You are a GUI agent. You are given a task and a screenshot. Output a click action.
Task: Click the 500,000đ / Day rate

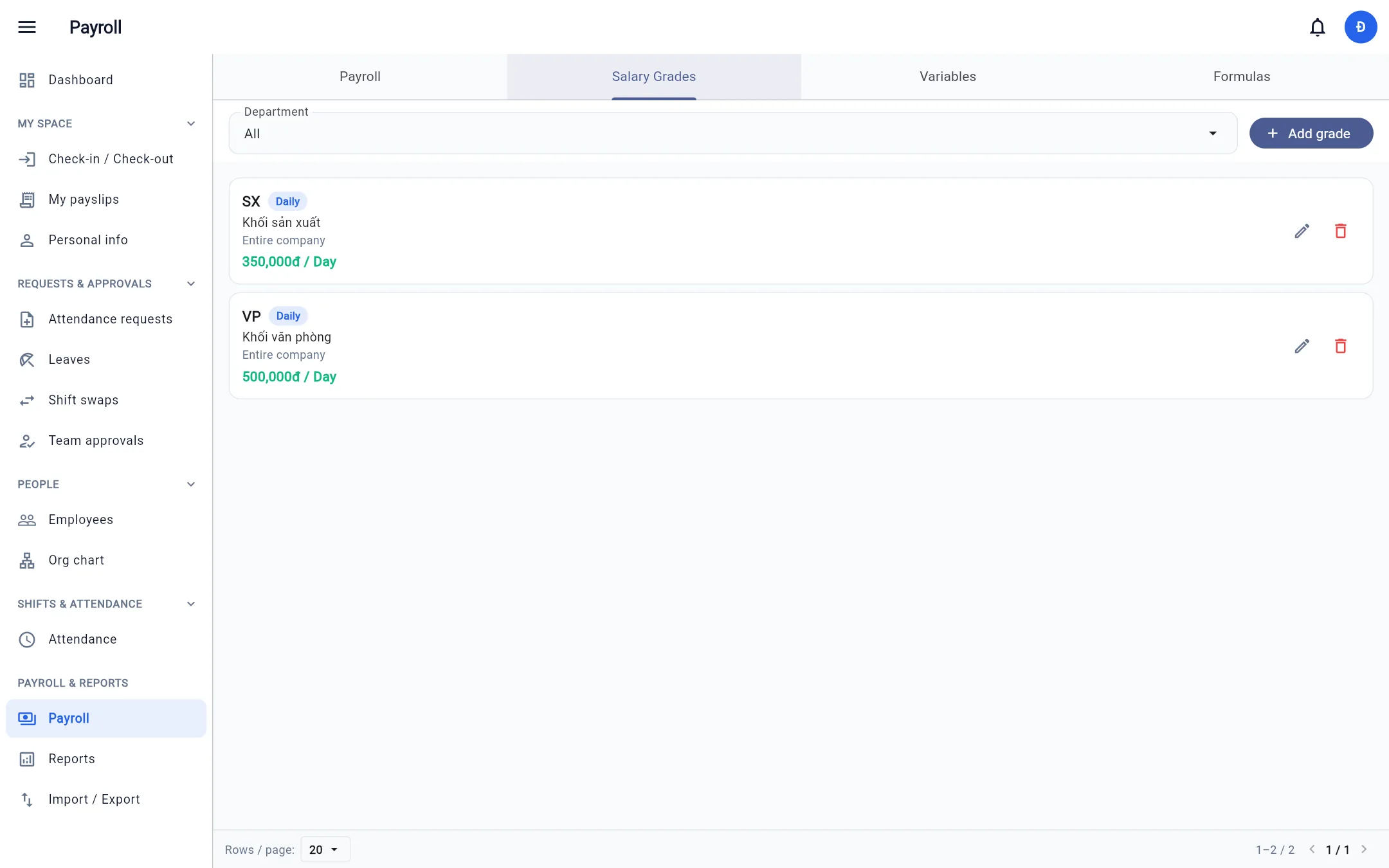[289, 377]
